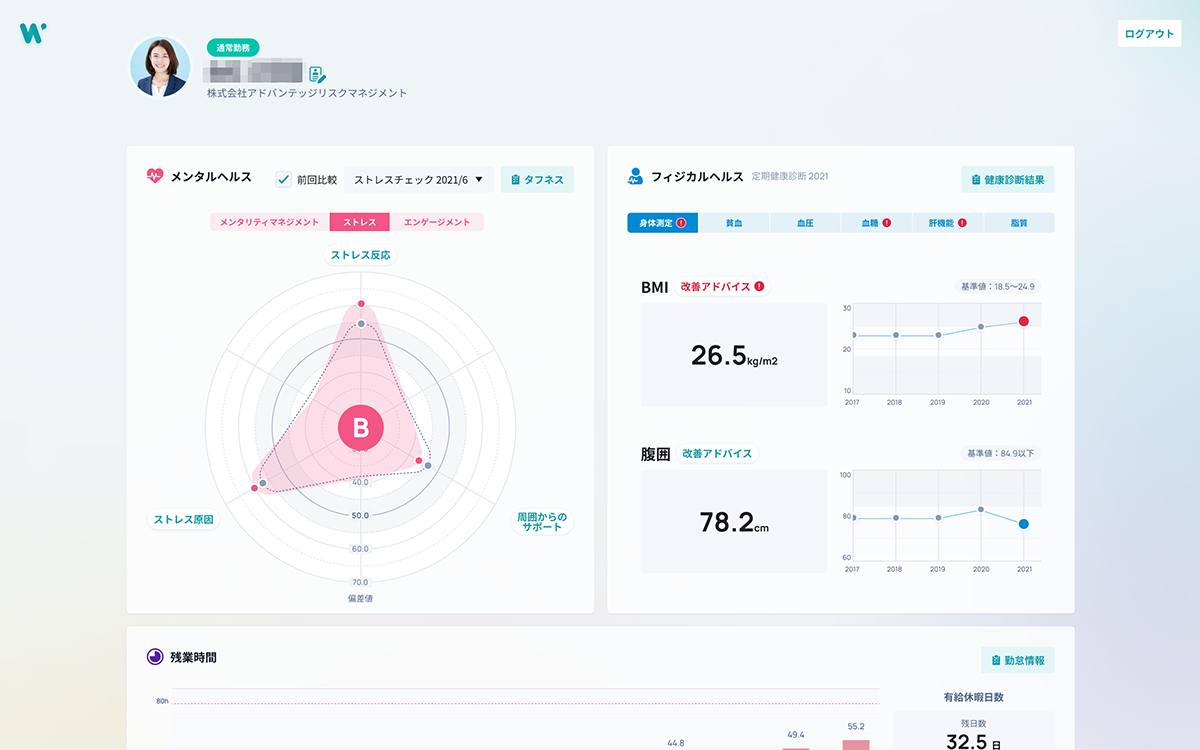Click the user profile photo
Viewport: 1200px width, 750px height.
160,67
